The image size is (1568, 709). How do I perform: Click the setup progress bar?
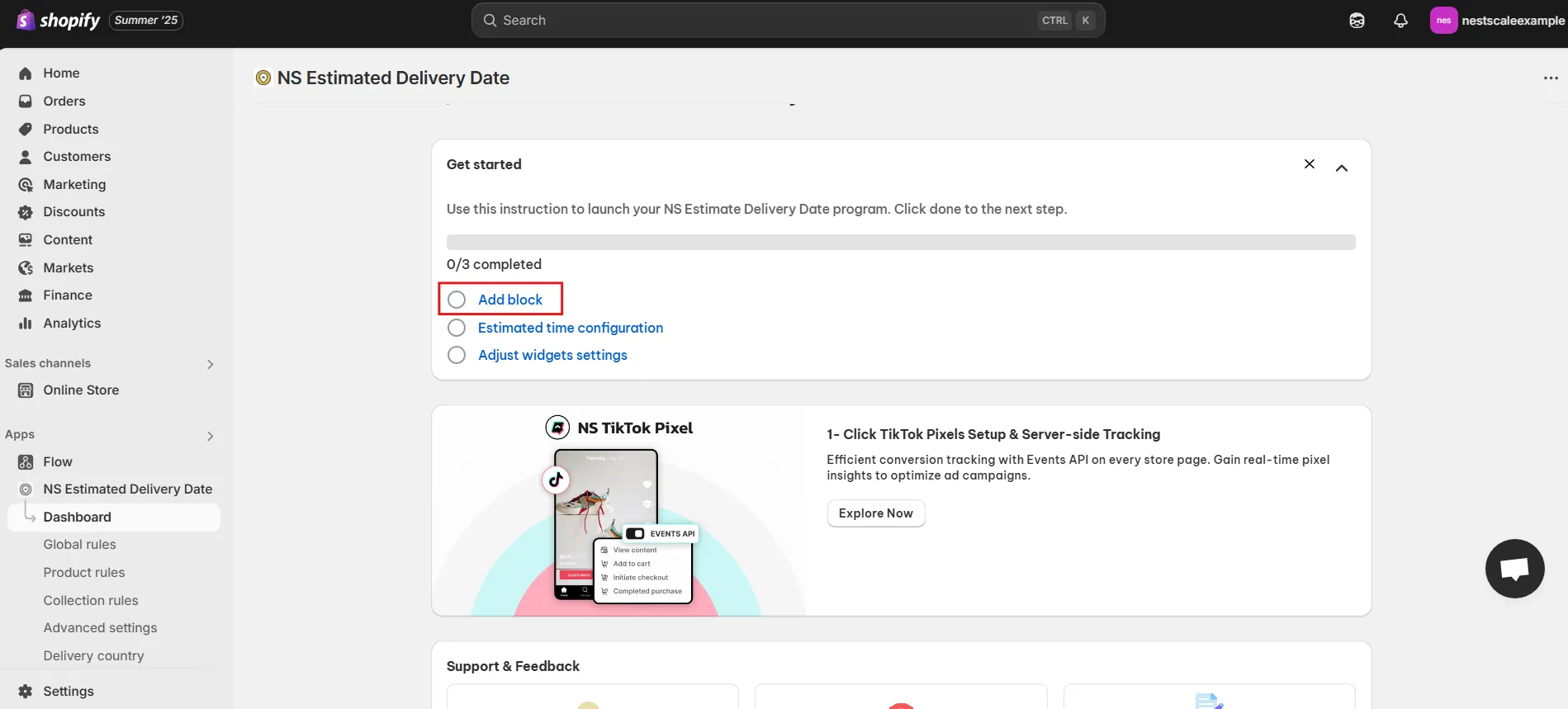point(900,242)
